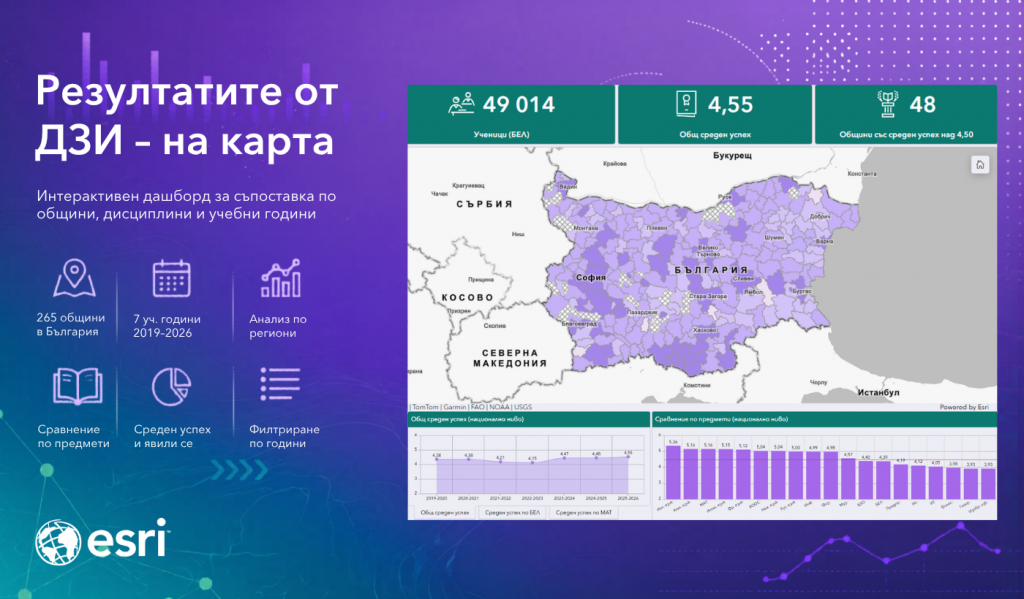Click the bar labeled 4,57

[848, 479]
